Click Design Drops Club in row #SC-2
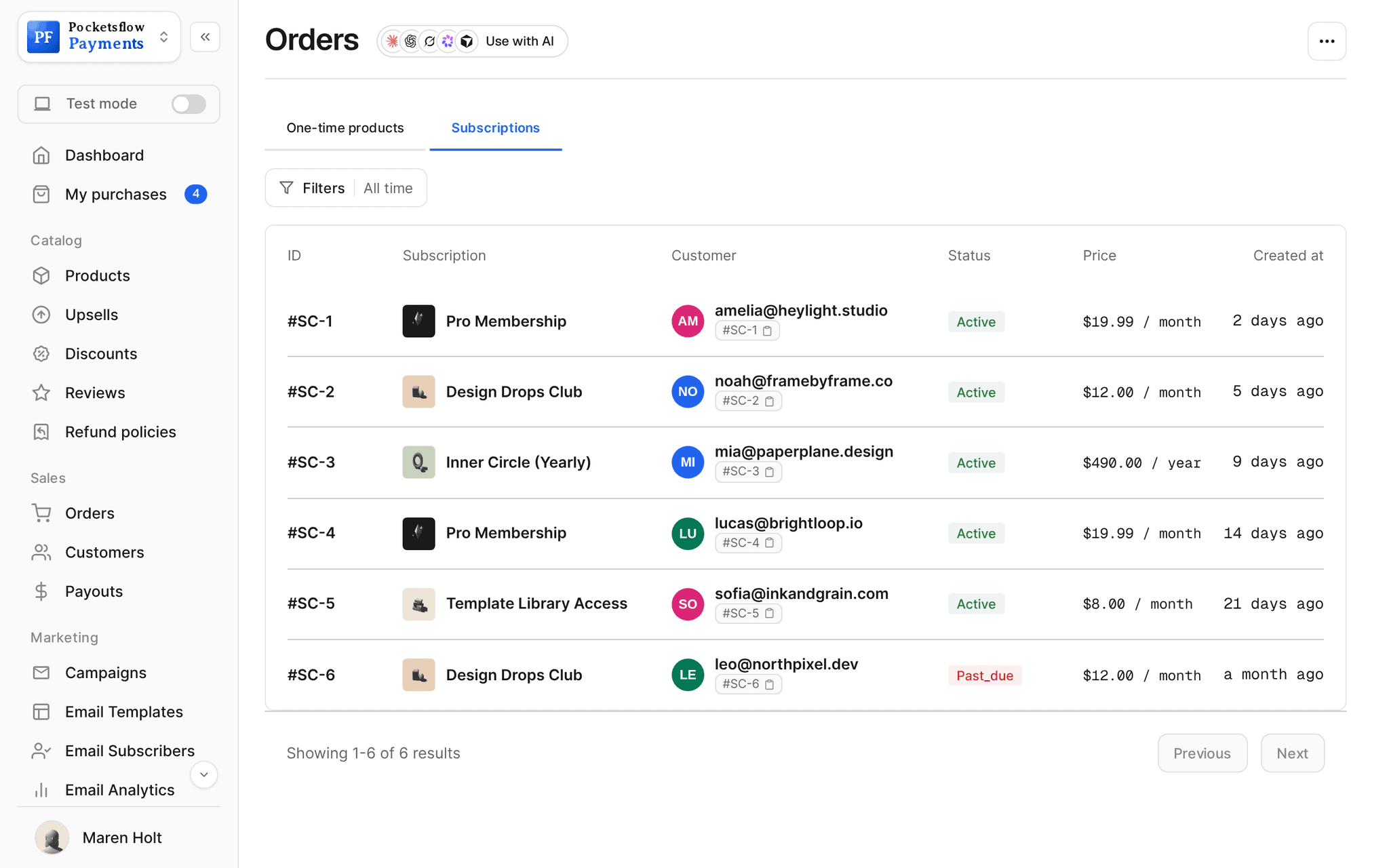1389x868 pixels. [513, 392]
